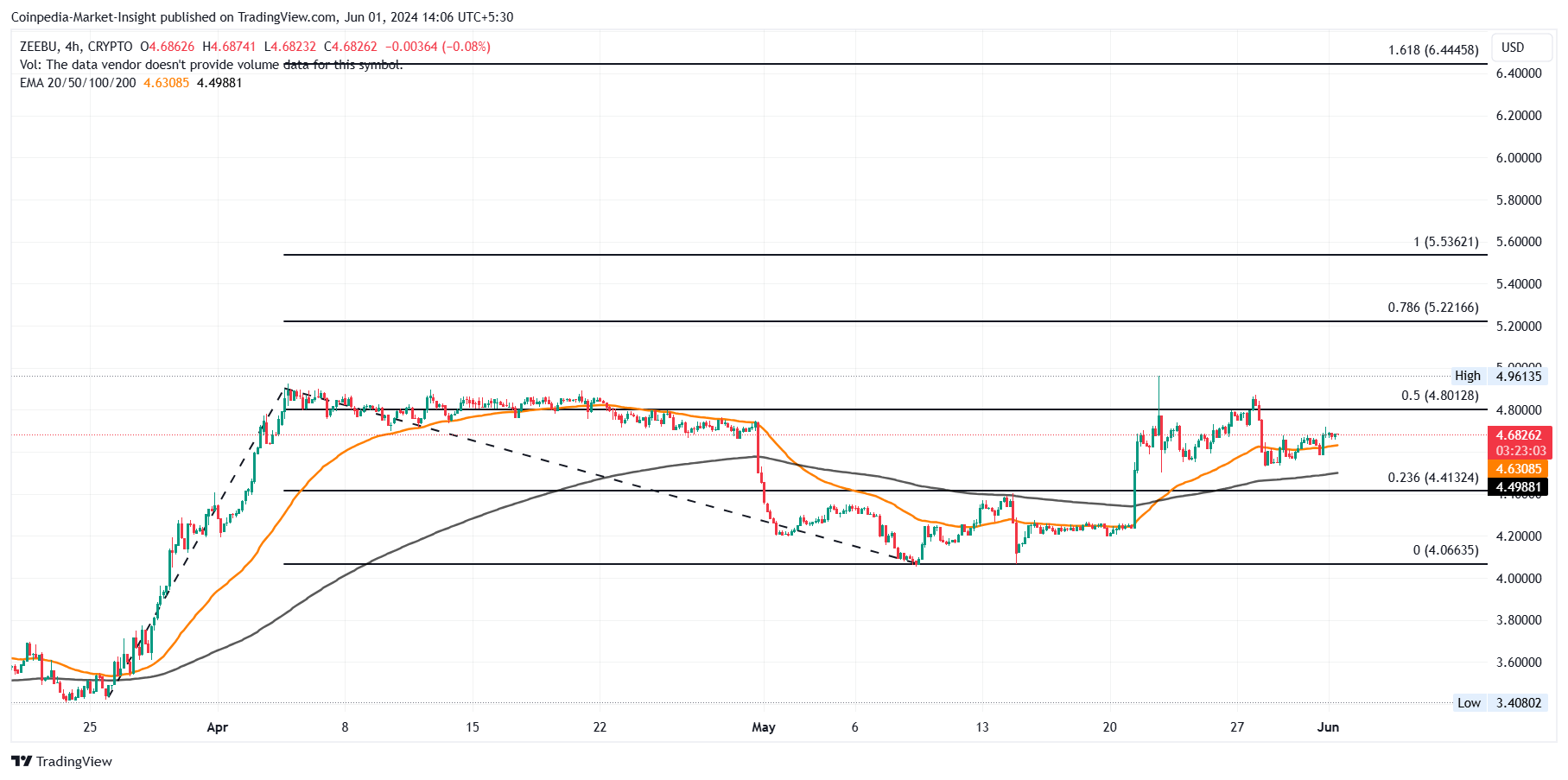Click the May date label on time axis
The image size is (1568, 780).
(x=764, y=727)
